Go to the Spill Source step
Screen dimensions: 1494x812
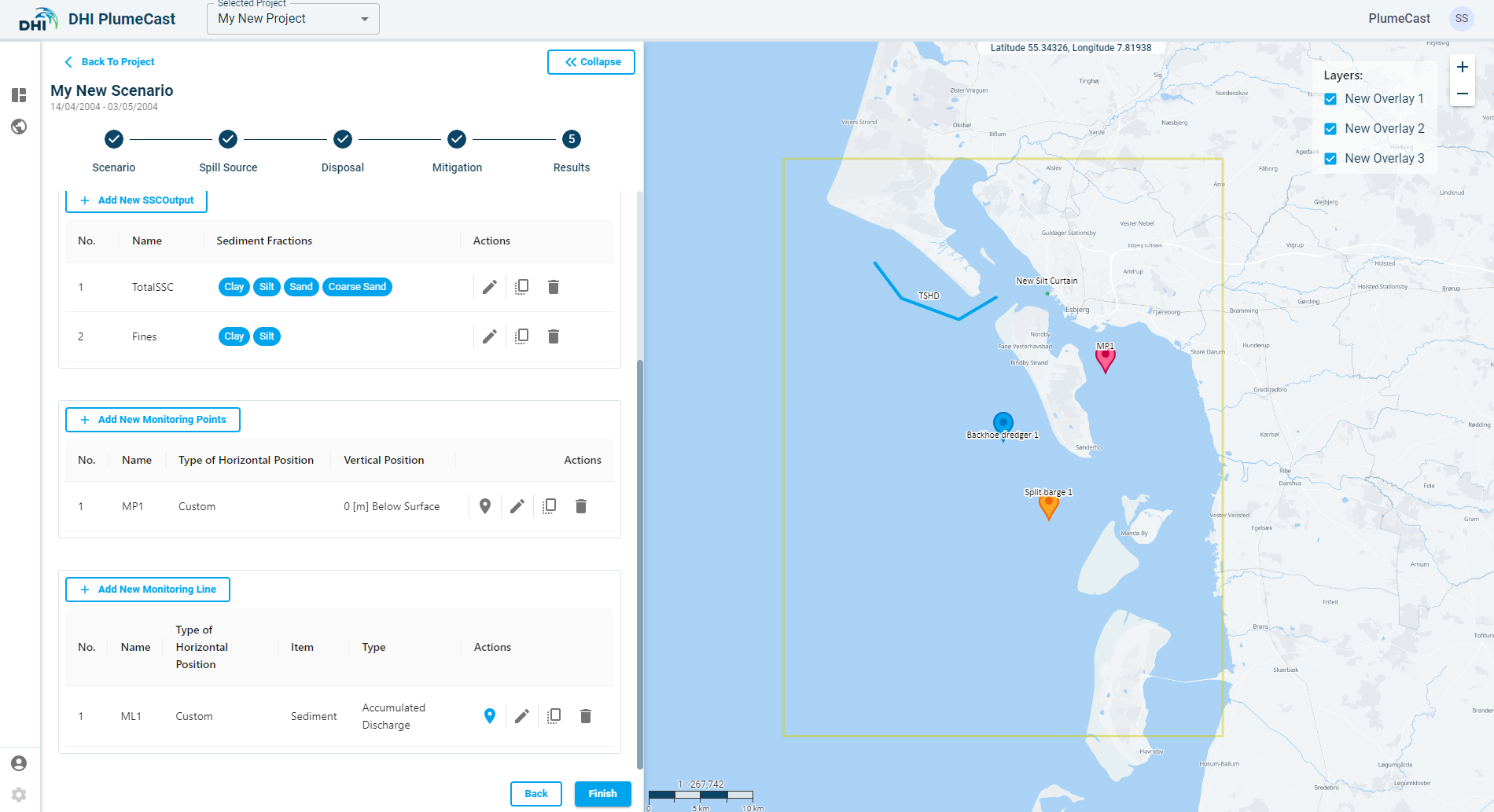coord(228,139)
